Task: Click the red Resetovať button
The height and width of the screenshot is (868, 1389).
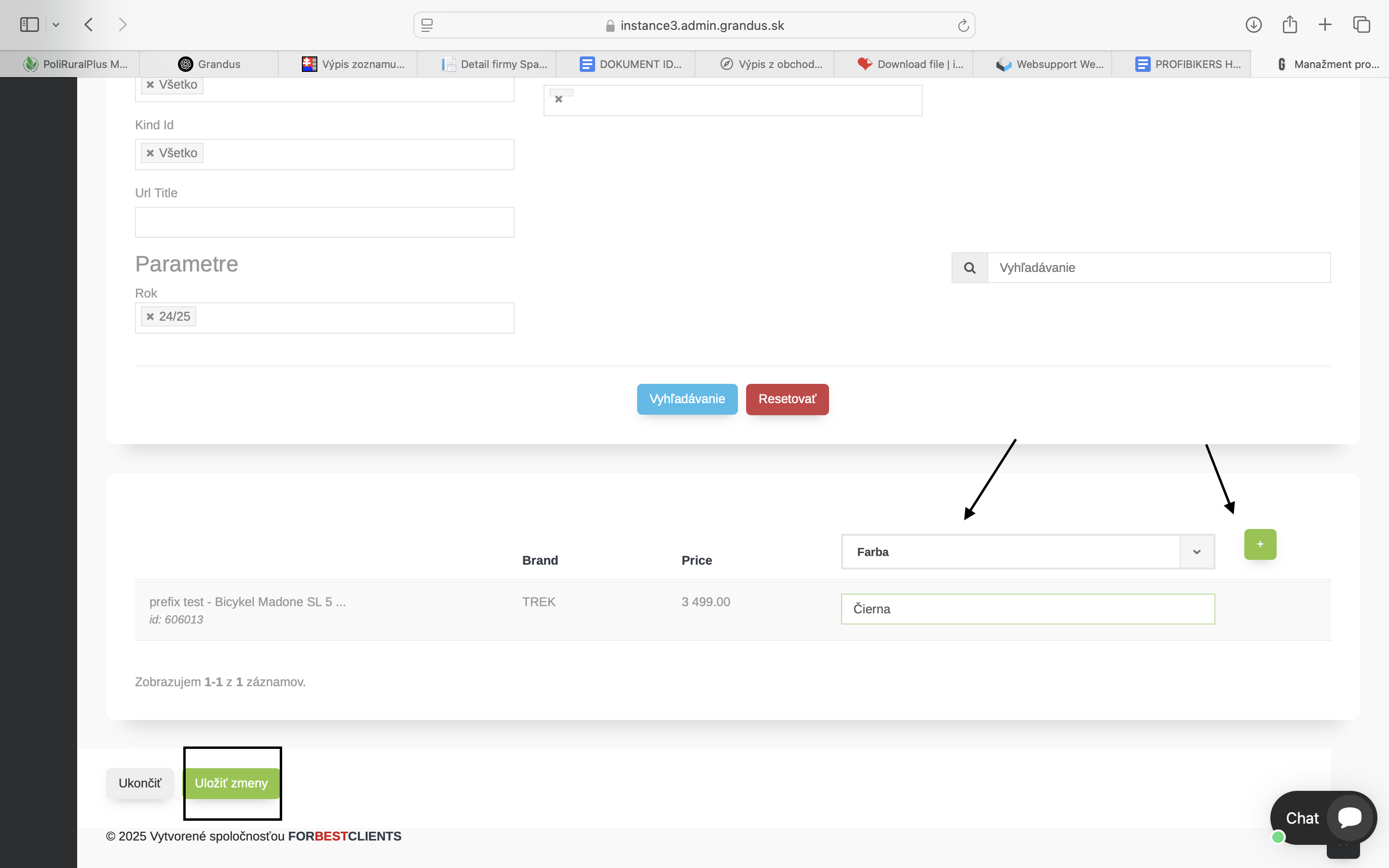Action: pos(787,399)
